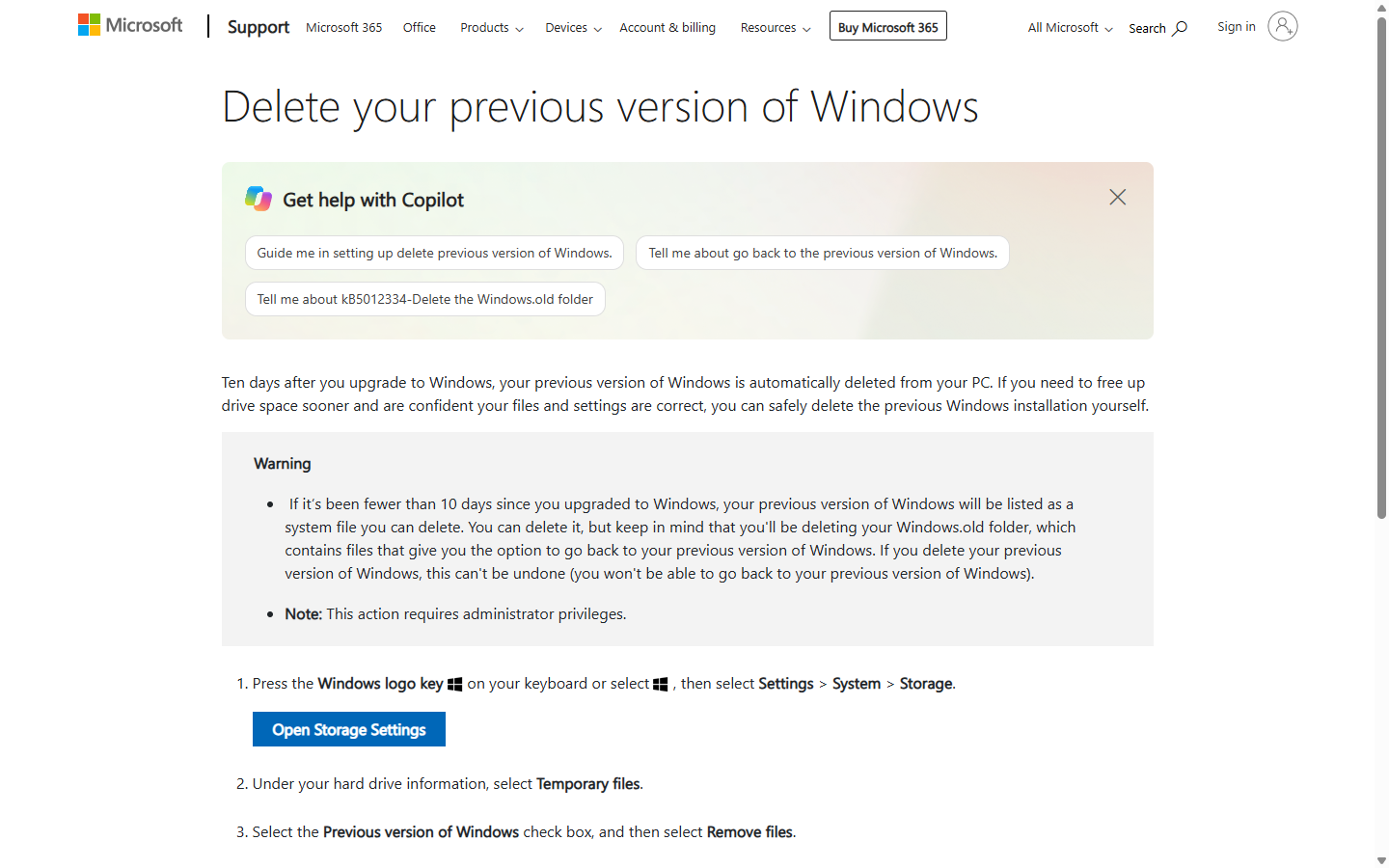Open the Office menu item
Screen dimensions: 1389x868
419,27
